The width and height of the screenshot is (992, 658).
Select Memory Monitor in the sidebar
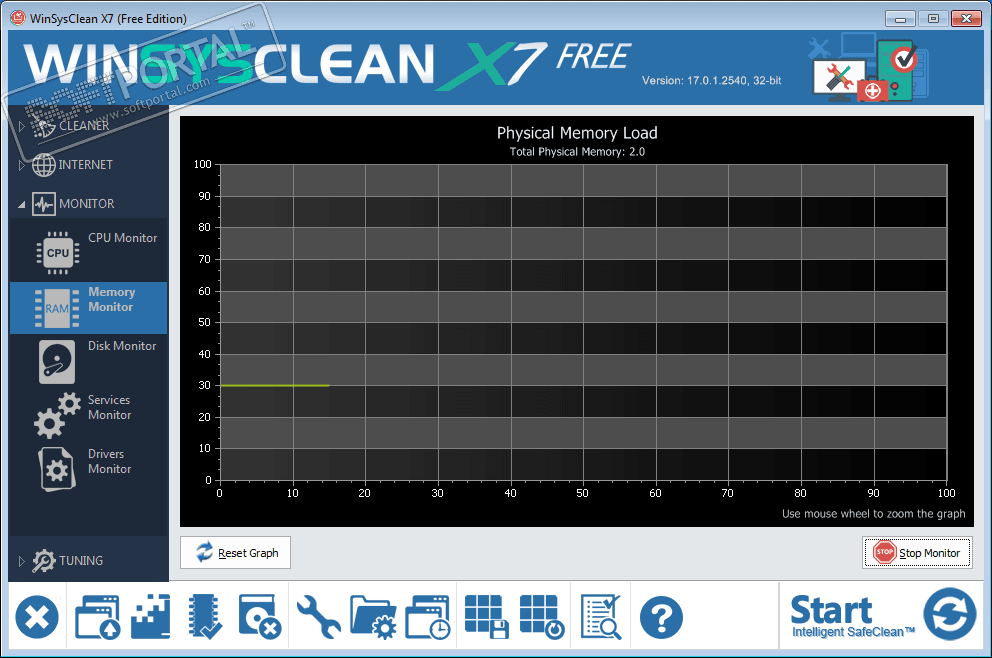coord(89,308)
